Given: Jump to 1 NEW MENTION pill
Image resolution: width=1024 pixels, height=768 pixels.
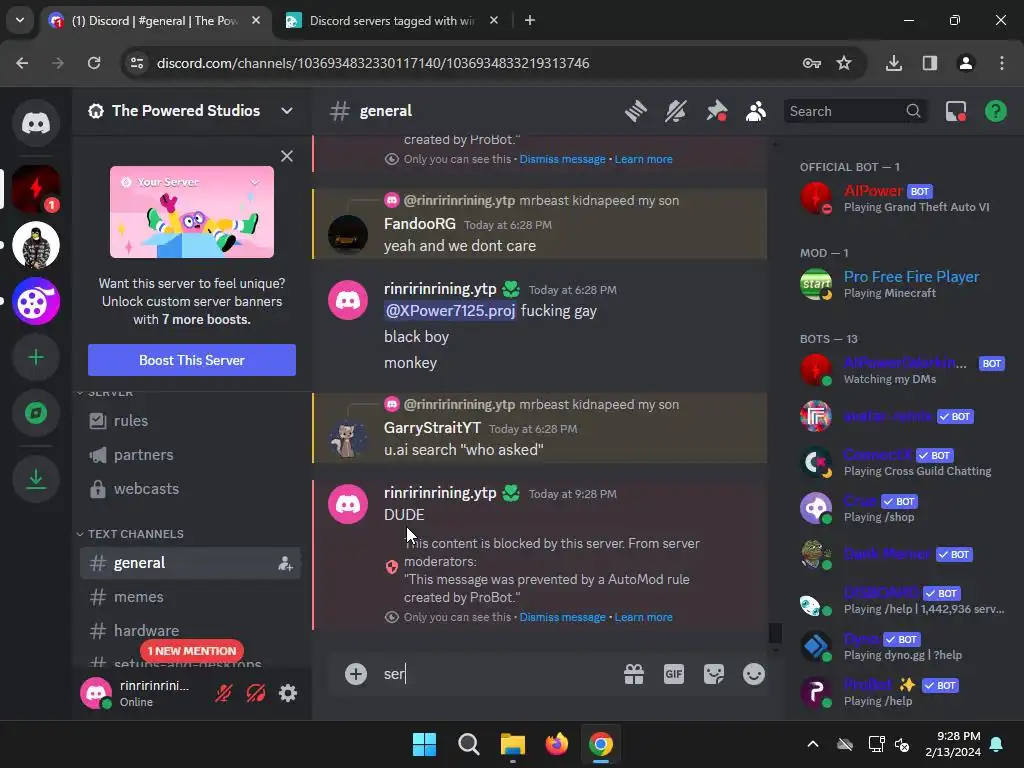Looking at the screenshot, I should click(x=191, y=650).
